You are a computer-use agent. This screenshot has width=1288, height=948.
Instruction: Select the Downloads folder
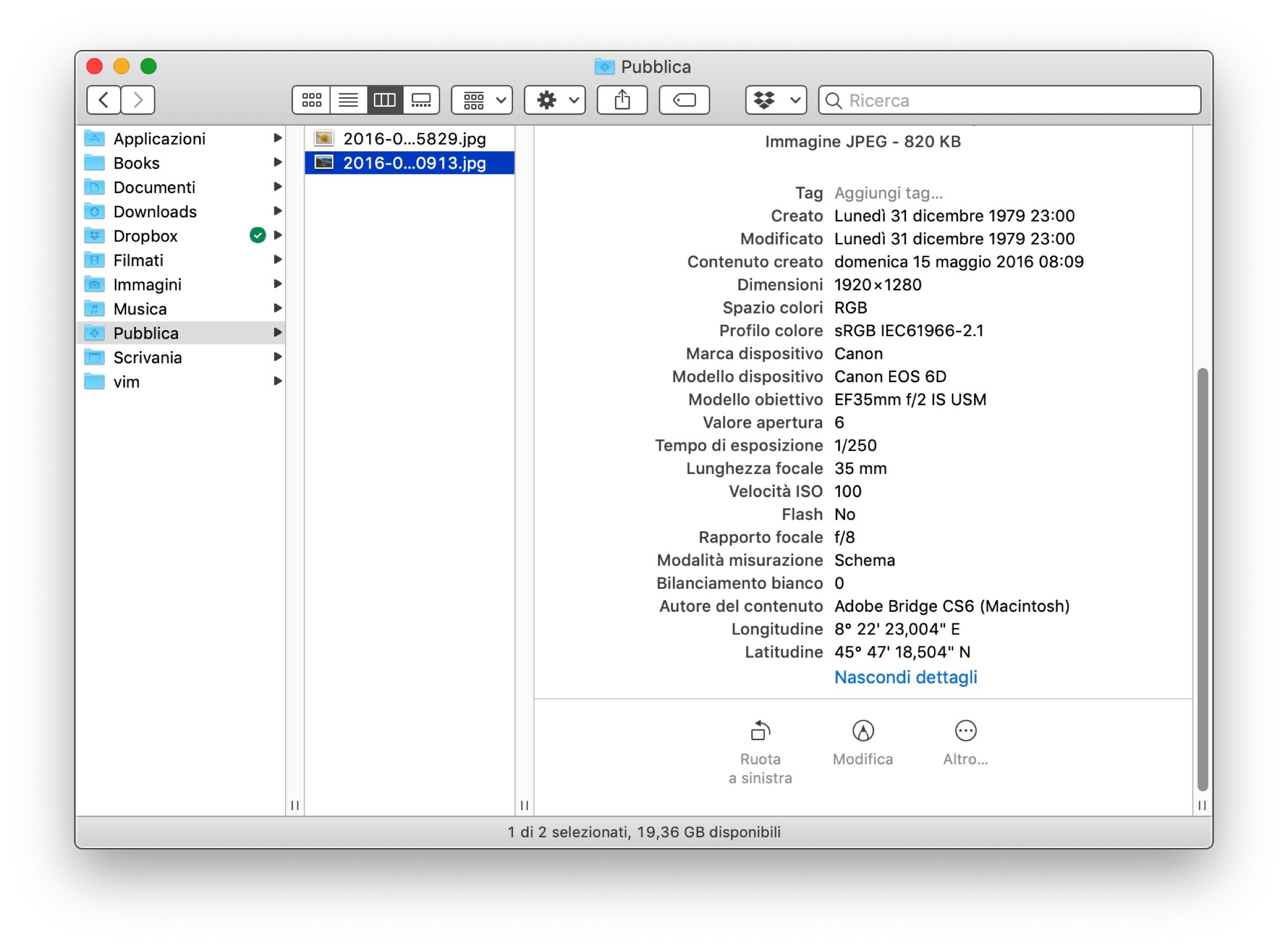[155, 212]
